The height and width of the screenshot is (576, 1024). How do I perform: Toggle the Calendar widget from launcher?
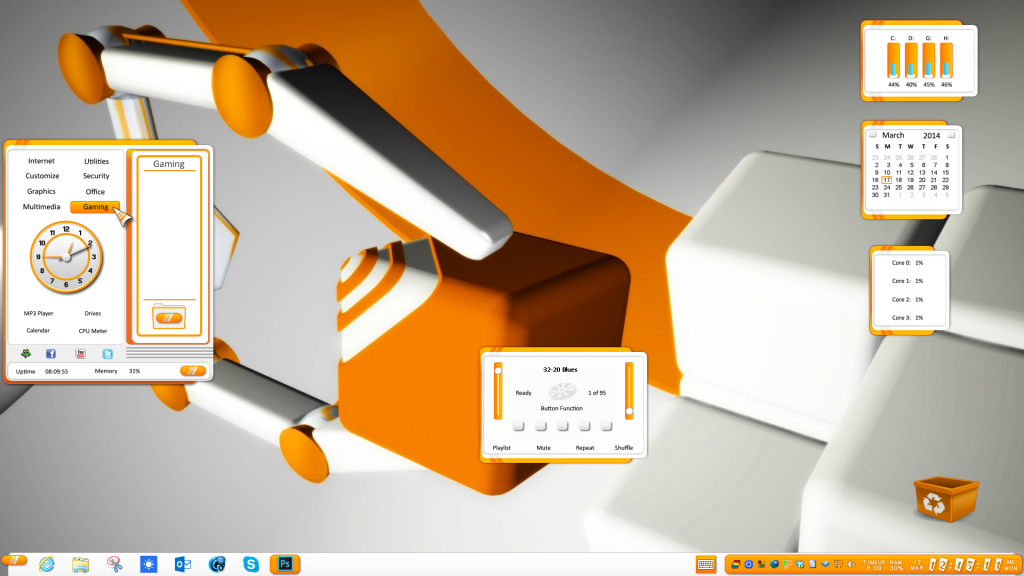pos(38,330)
